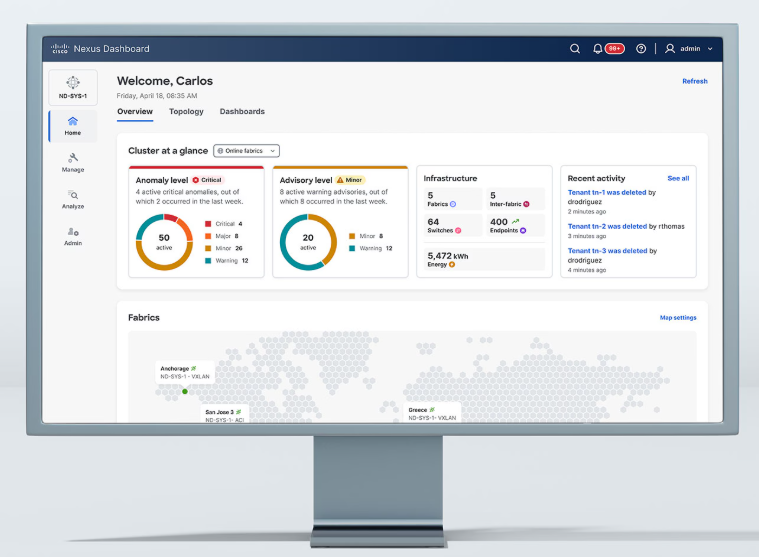Switch to the Topology tab
The width and height of the screenshot is (759, 557).
click(186, 112)
